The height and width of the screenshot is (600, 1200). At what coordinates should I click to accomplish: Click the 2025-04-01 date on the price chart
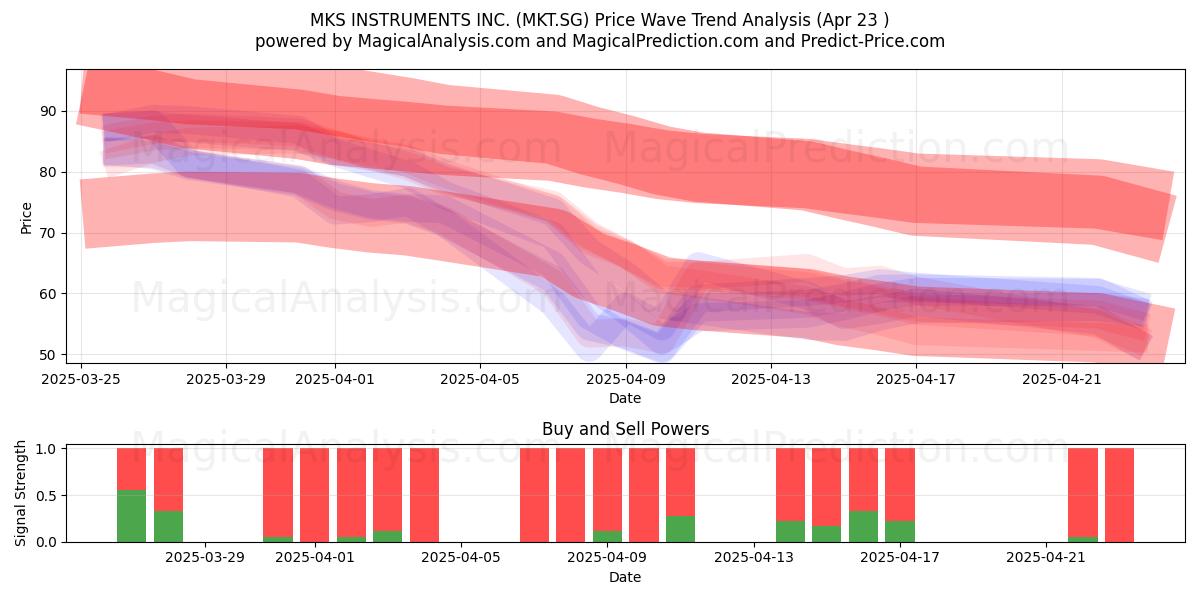pyautogui.click(x=335, y=379)
